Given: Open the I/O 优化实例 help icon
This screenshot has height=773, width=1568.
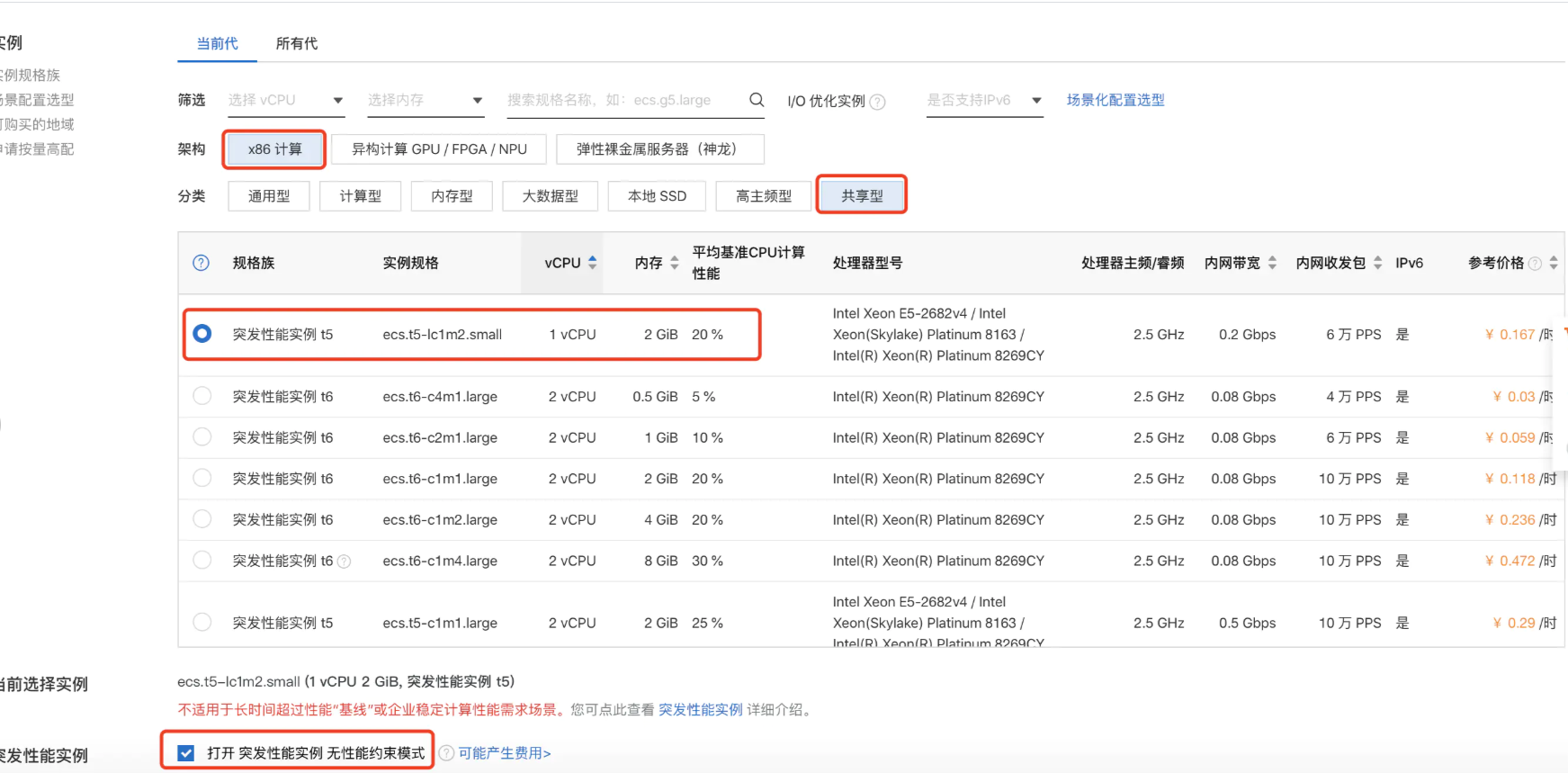Looking at the screenshot, I should 878,102.
